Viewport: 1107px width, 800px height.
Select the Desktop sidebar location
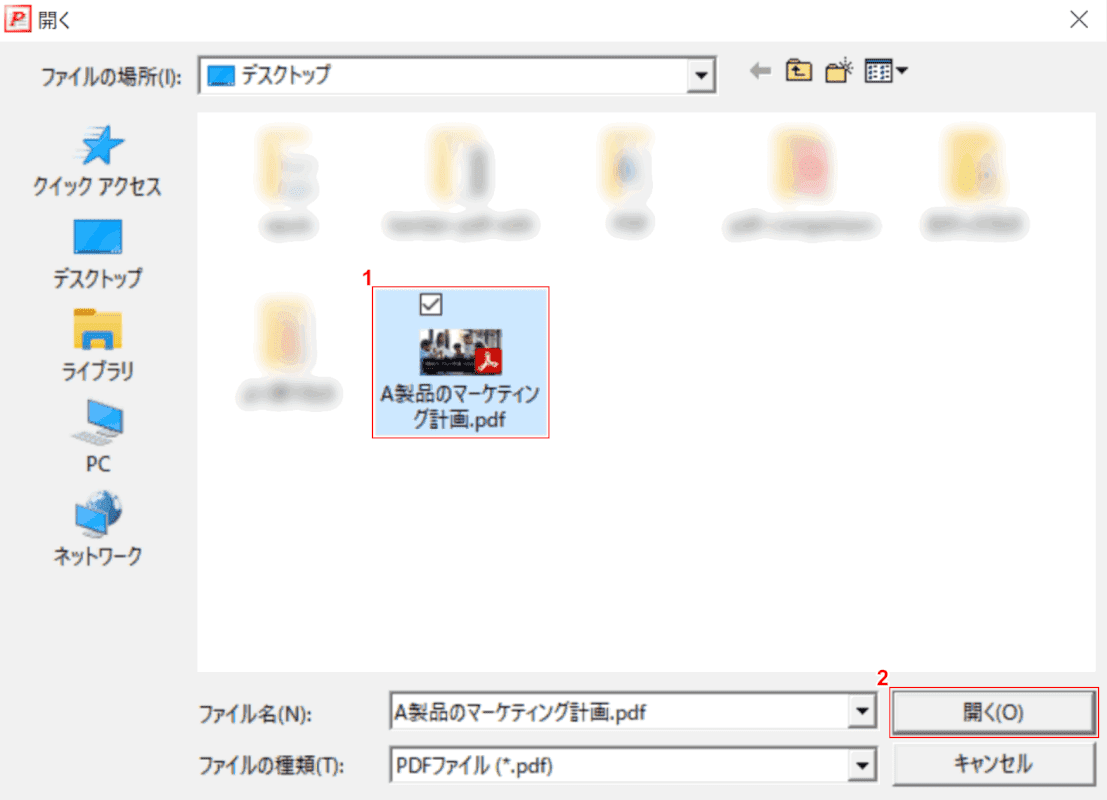97,254
